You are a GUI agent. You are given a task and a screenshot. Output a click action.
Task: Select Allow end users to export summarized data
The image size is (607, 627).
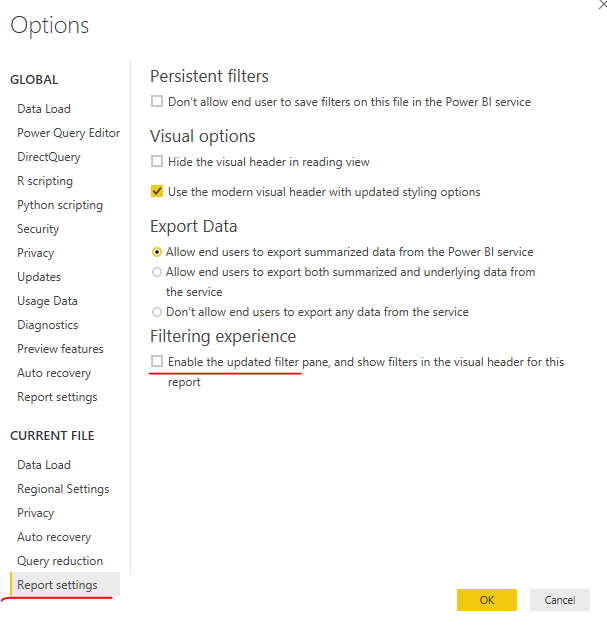[x=157, y=252]
